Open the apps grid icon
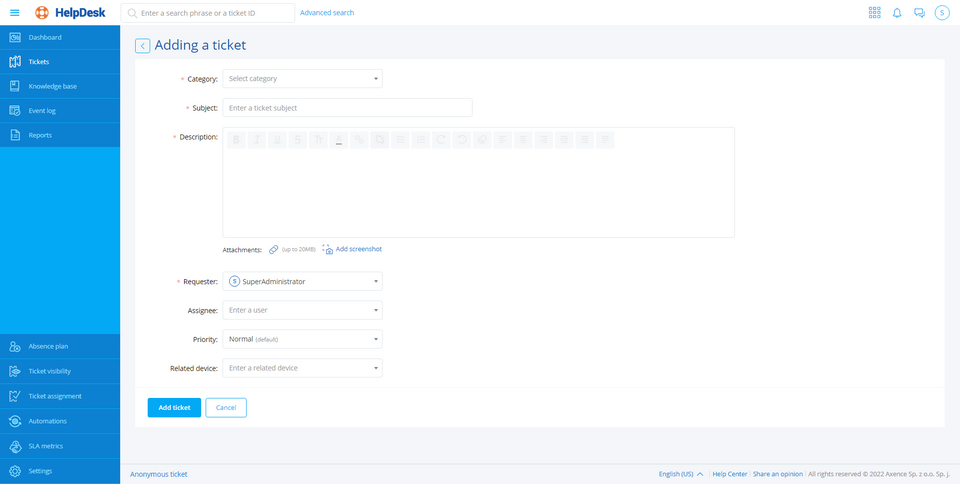 pos(874,13)
